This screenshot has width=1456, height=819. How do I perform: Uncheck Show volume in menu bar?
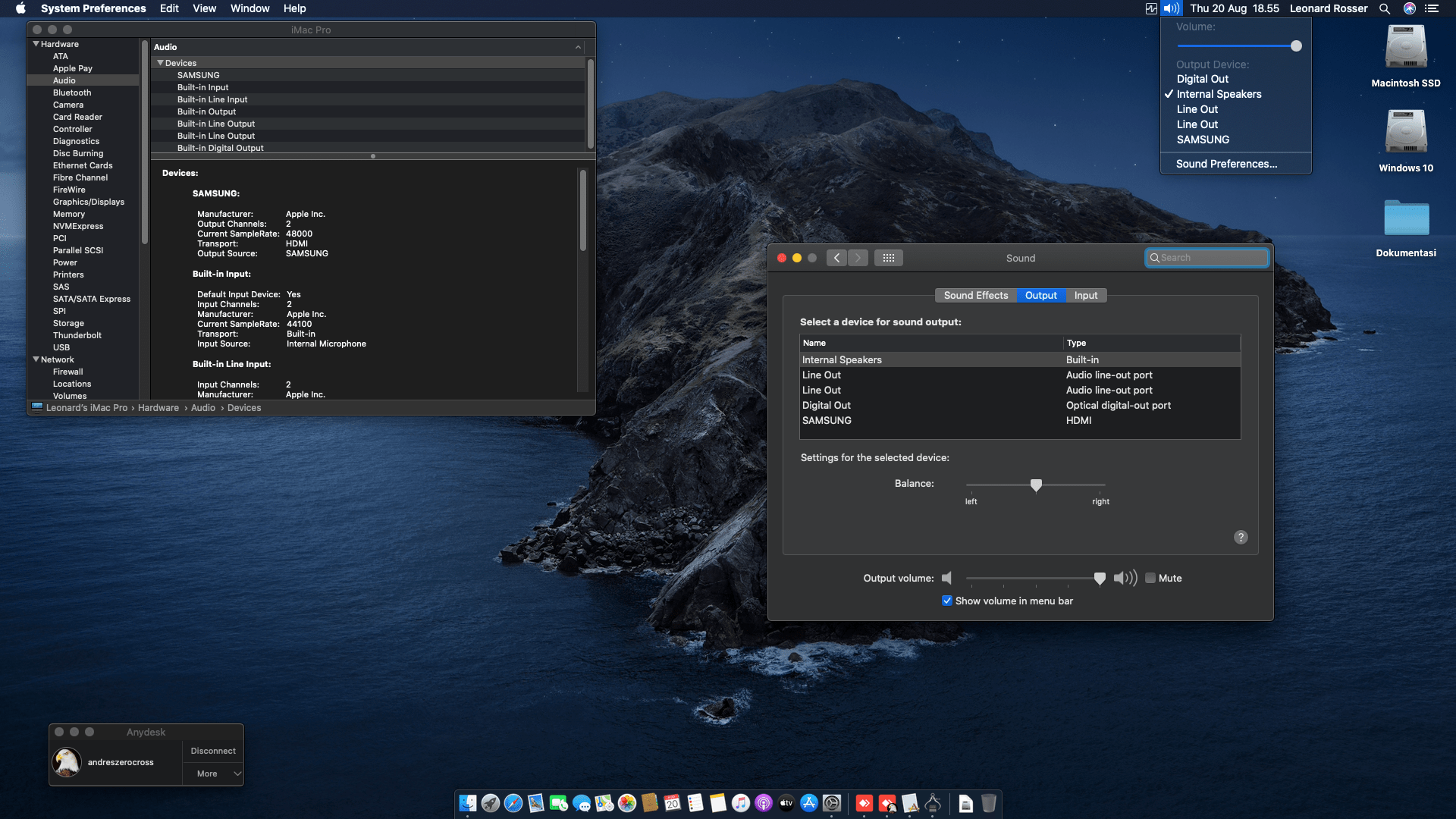(947, 601)
